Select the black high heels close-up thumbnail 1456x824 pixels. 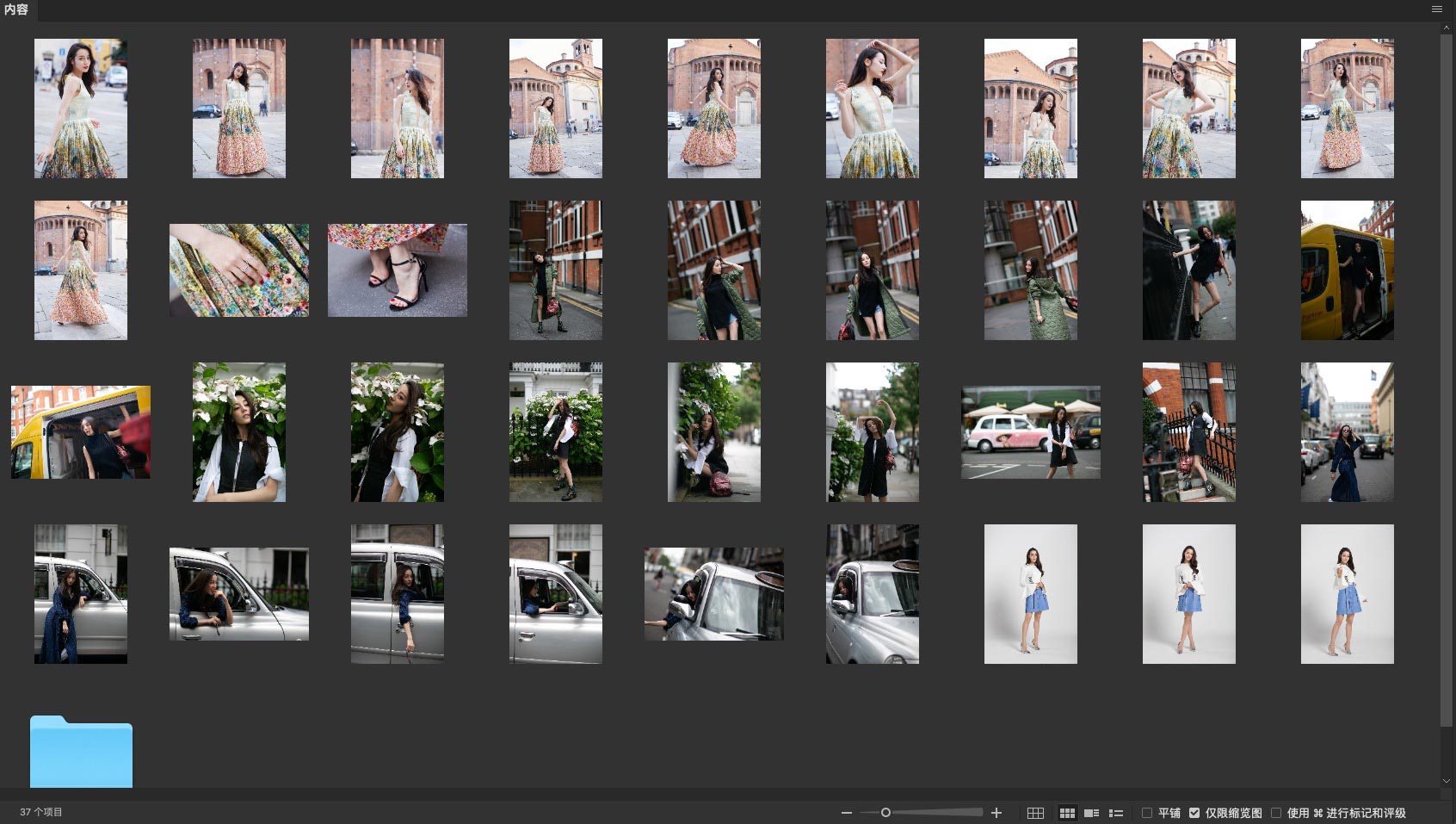point(398,270)
